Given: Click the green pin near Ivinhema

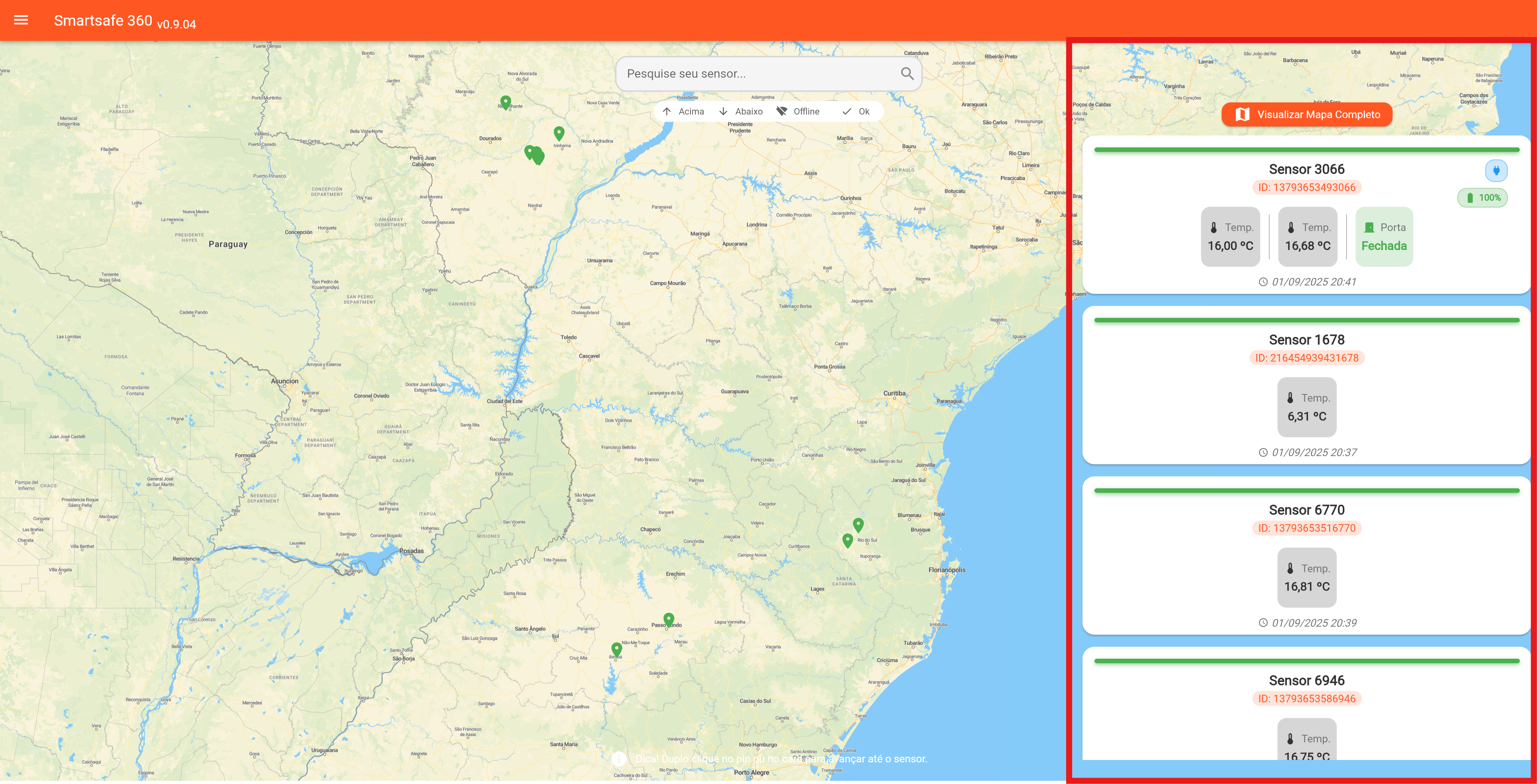Looking at the screenshot, I should [x=559, y=133].
